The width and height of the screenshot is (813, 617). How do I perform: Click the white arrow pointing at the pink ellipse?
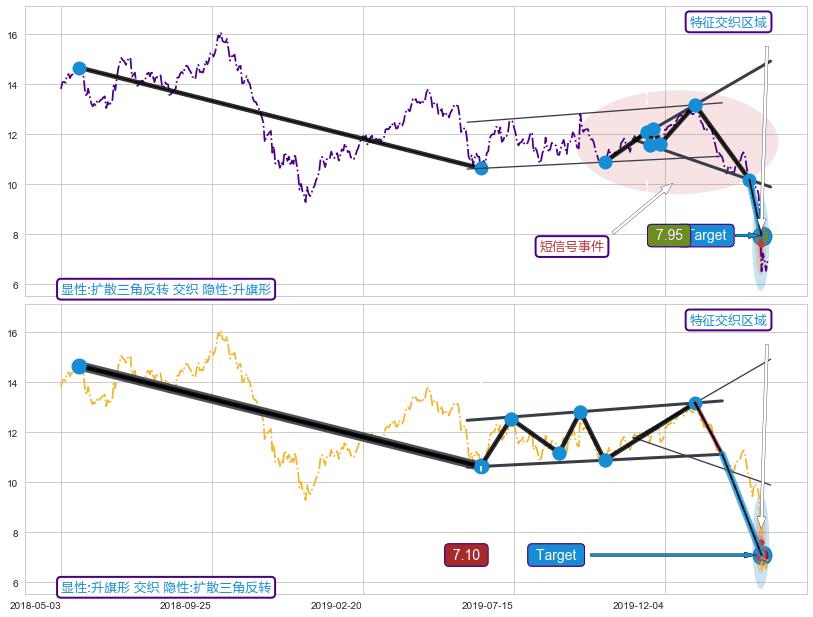642,208
